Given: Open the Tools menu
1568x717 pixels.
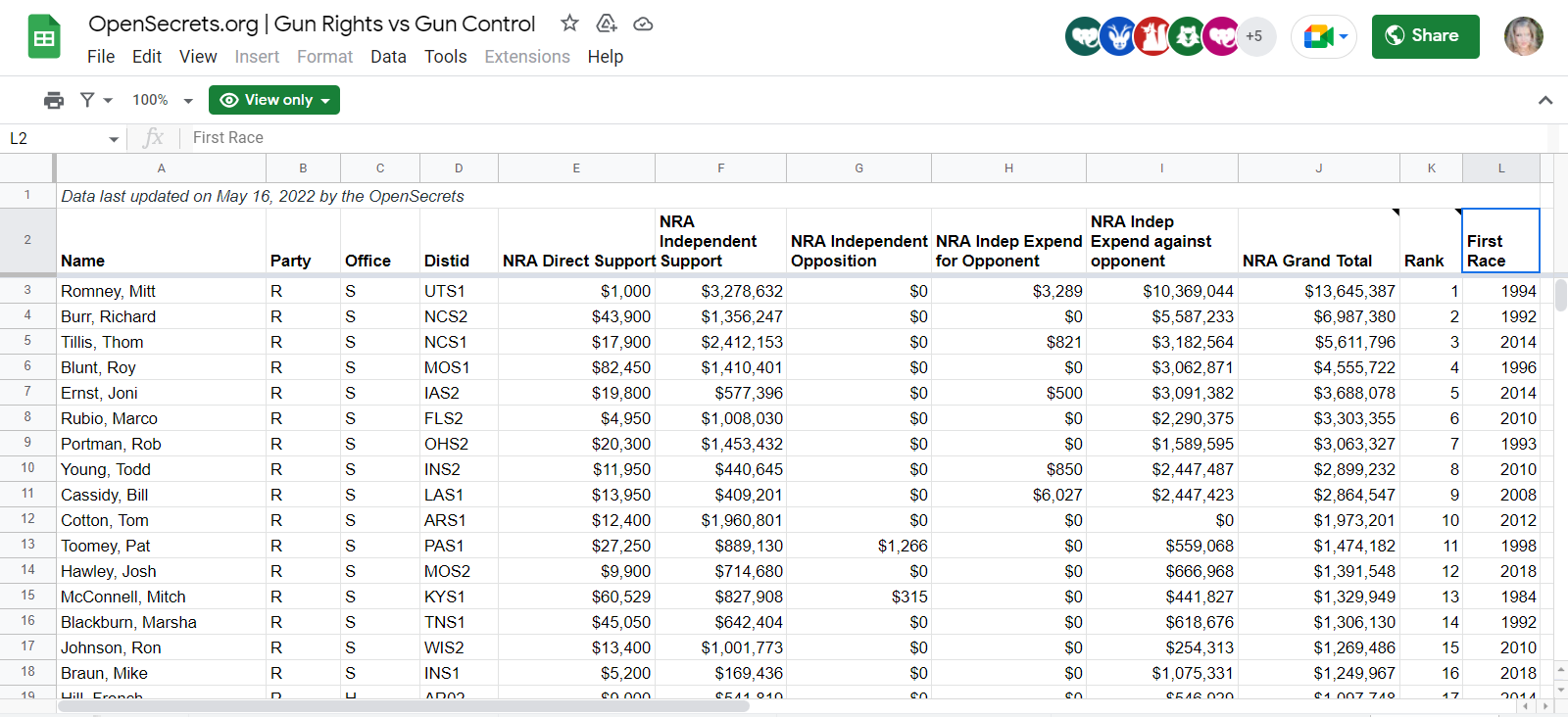Looking at the screenshot, I should click(x=445, y=57).
